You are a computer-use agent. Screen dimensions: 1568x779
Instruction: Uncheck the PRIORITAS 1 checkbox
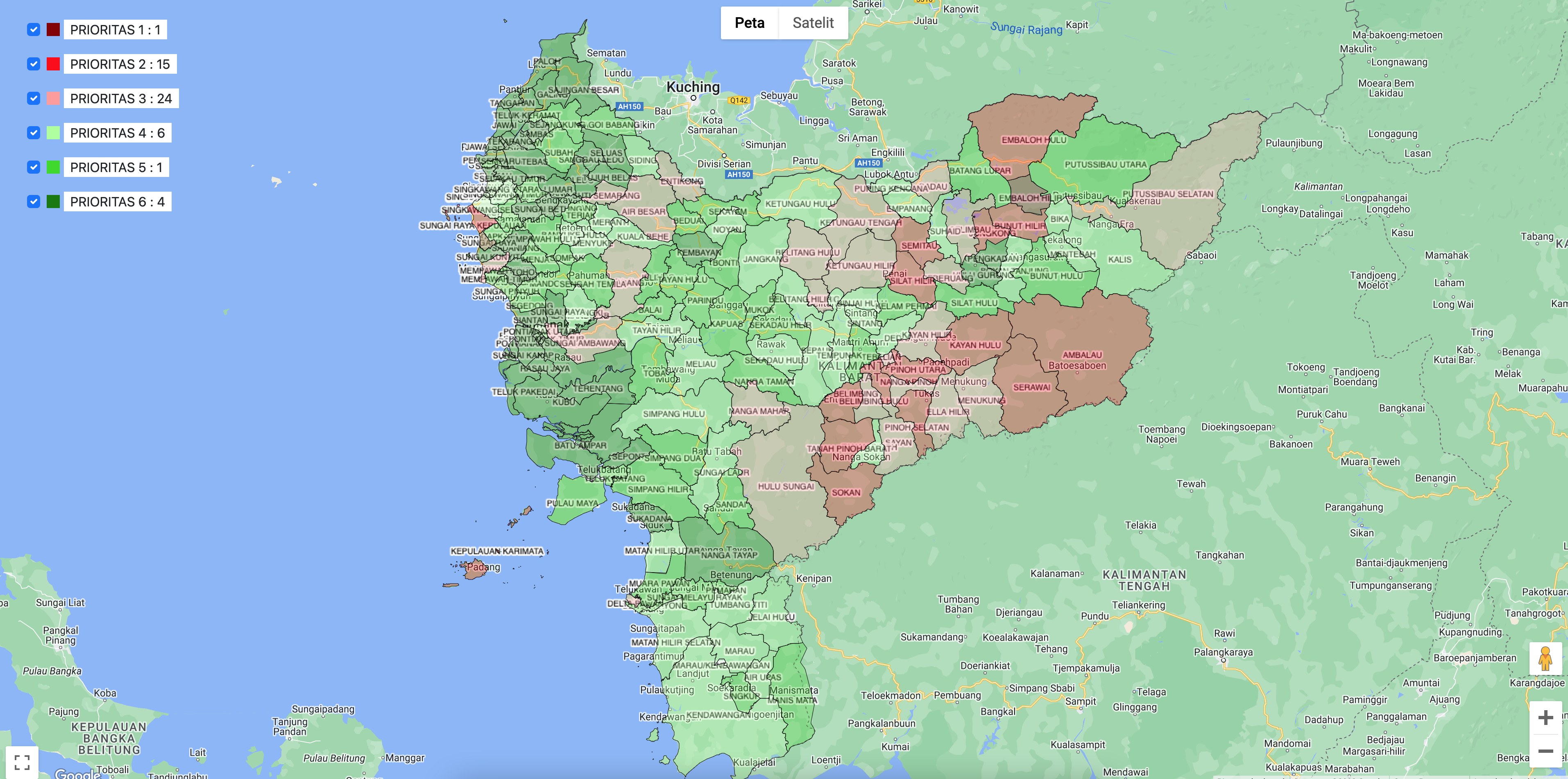(x=34, y=29)
